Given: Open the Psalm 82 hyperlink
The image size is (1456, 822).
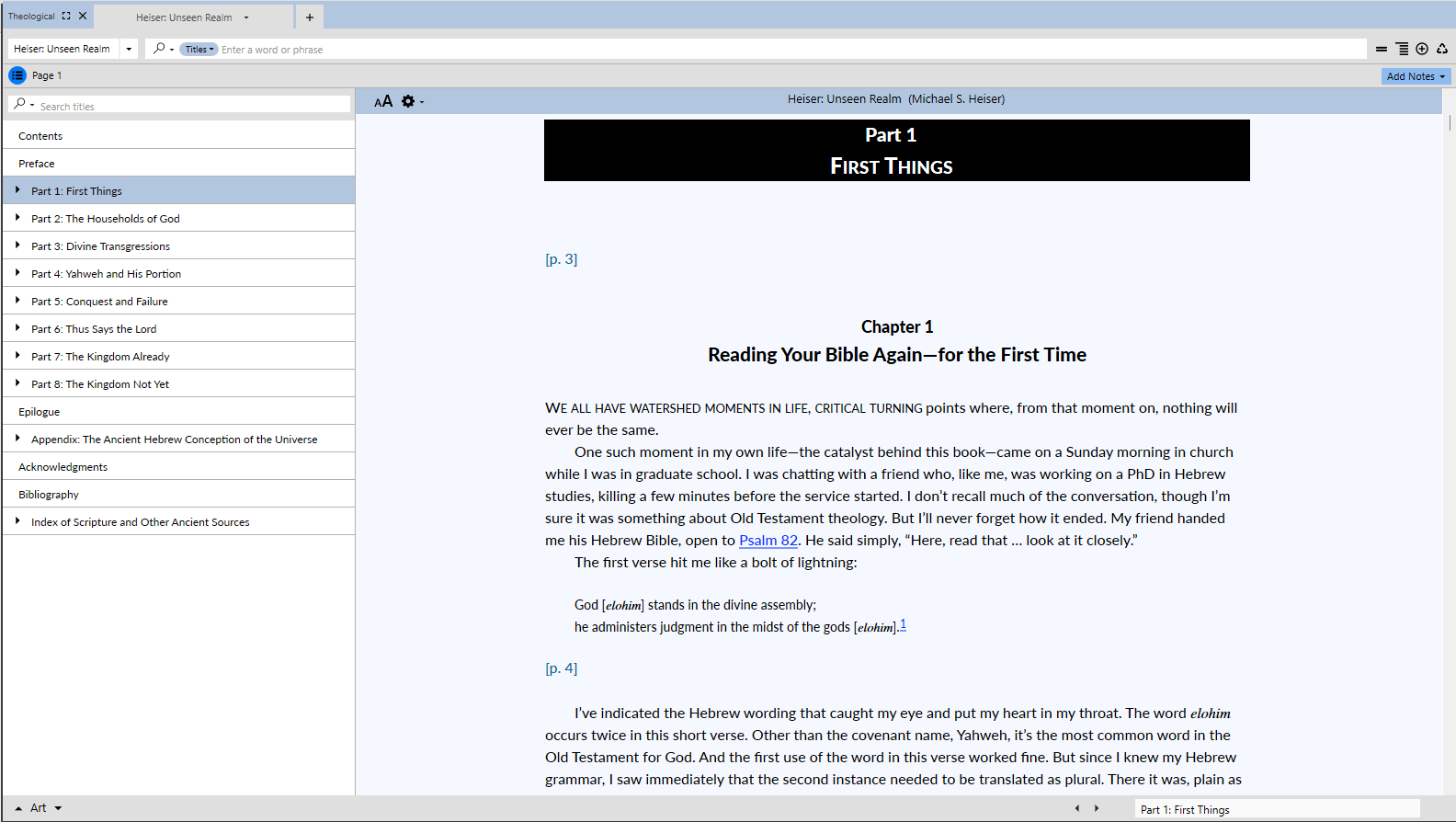Looking at the screenshot, I should click(768, 541).
